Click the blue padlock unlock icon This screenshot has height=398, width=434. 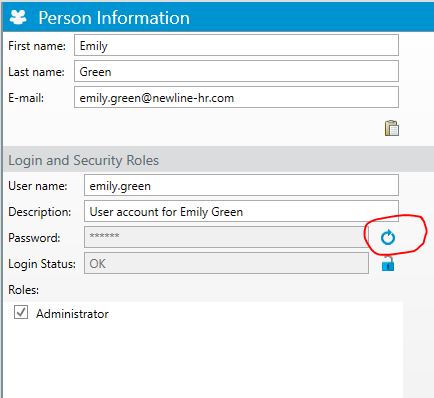[388, 264]
